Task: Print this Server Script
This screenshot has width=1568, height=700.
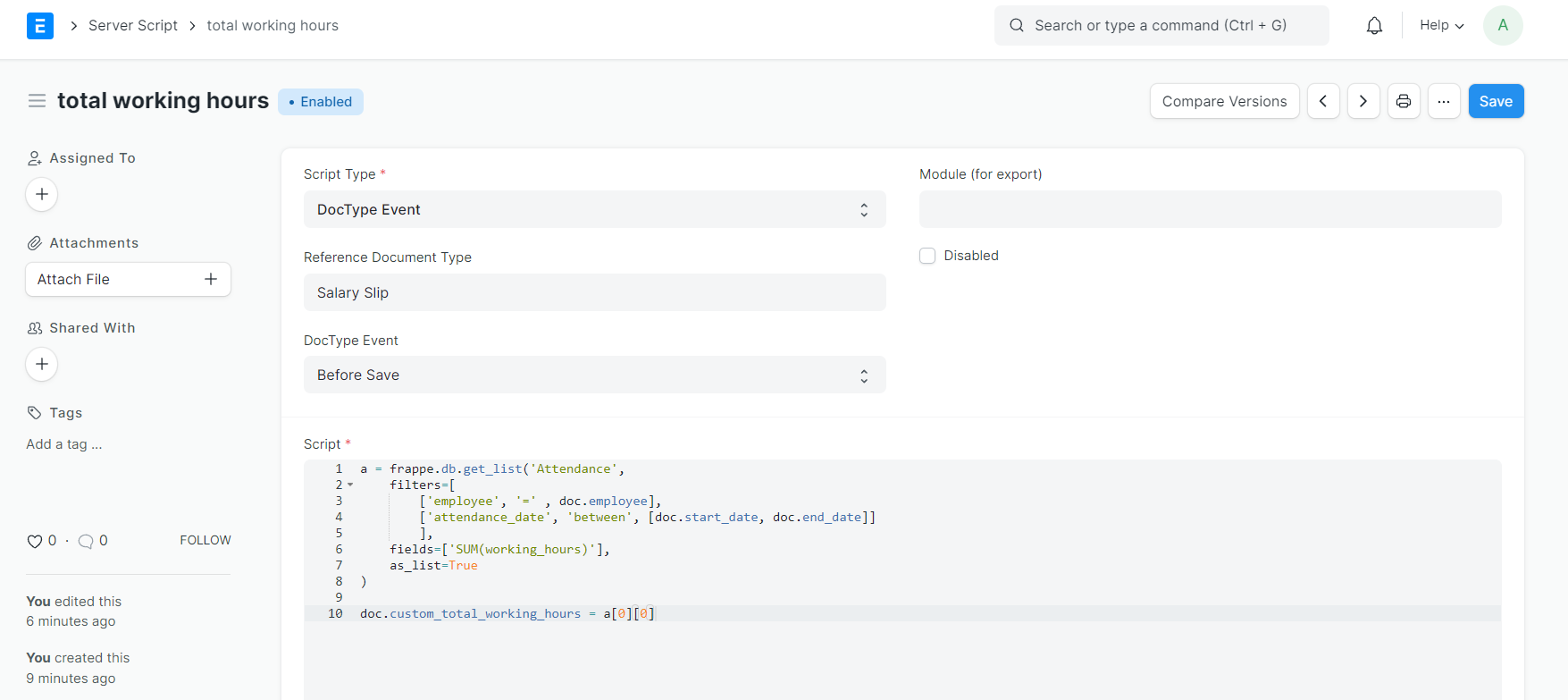Action: (x=1404, y=101)
